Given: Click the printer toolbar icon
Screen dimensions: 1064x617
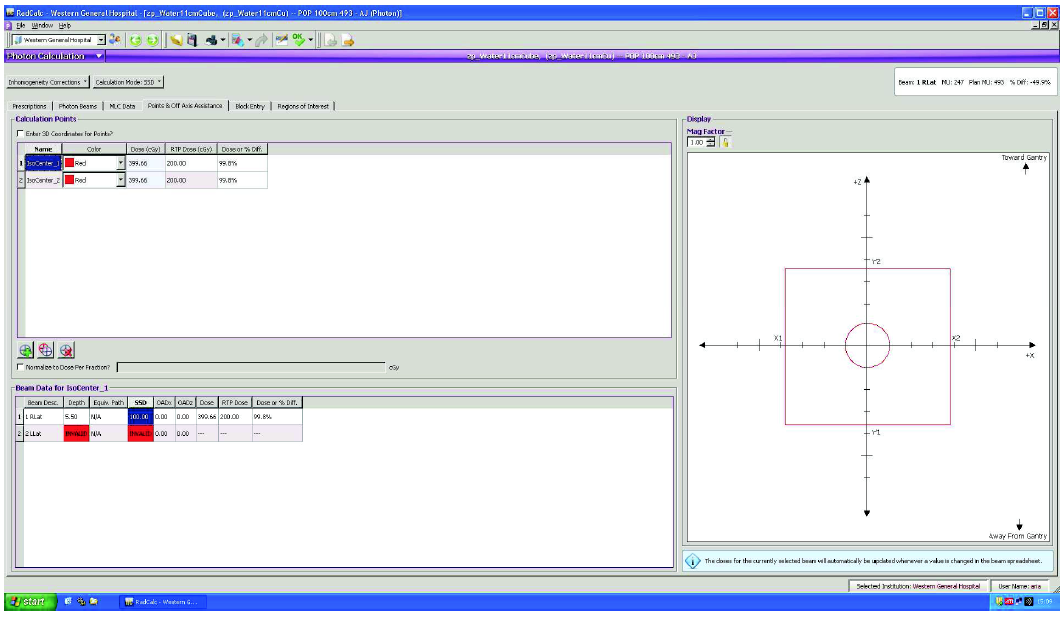Looking at the screenshot, I should coord(212,41).
